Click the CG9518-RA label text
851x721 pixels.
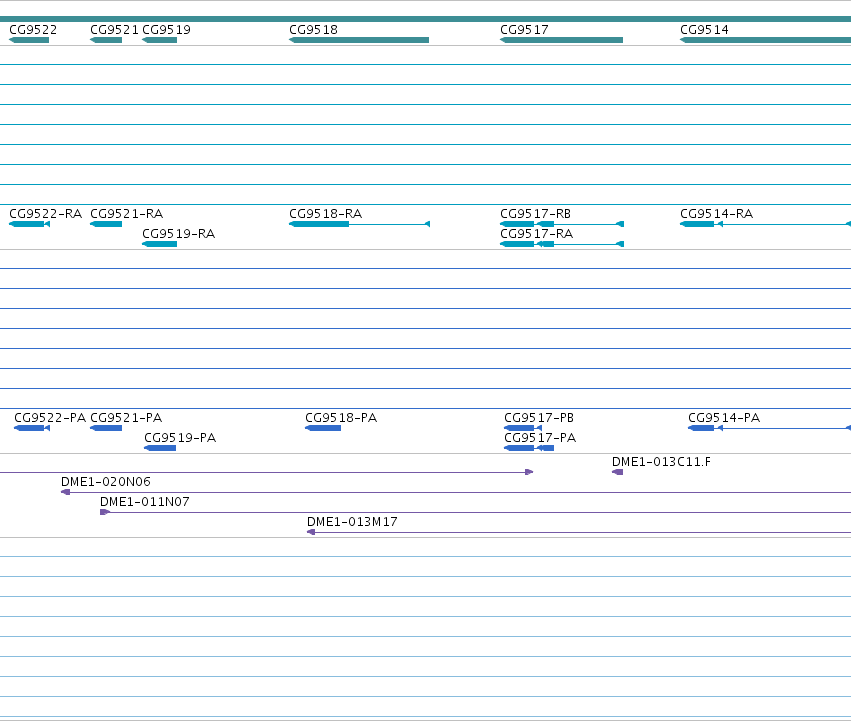[326, 214]
